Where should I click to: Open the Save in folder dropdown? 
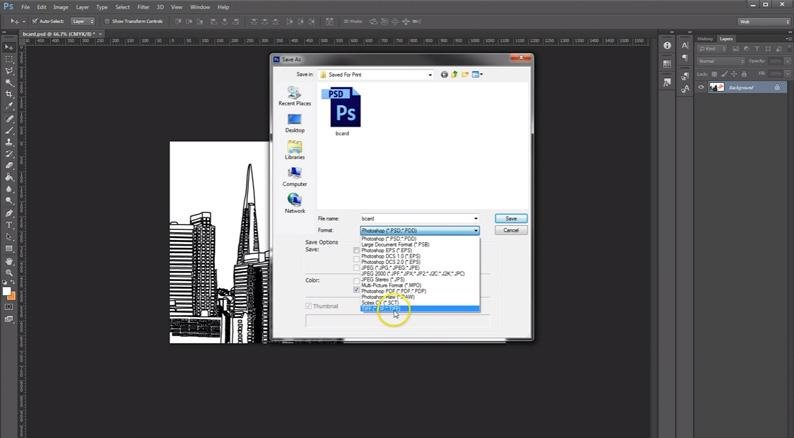pyautogui.click(x=431, y=74)
